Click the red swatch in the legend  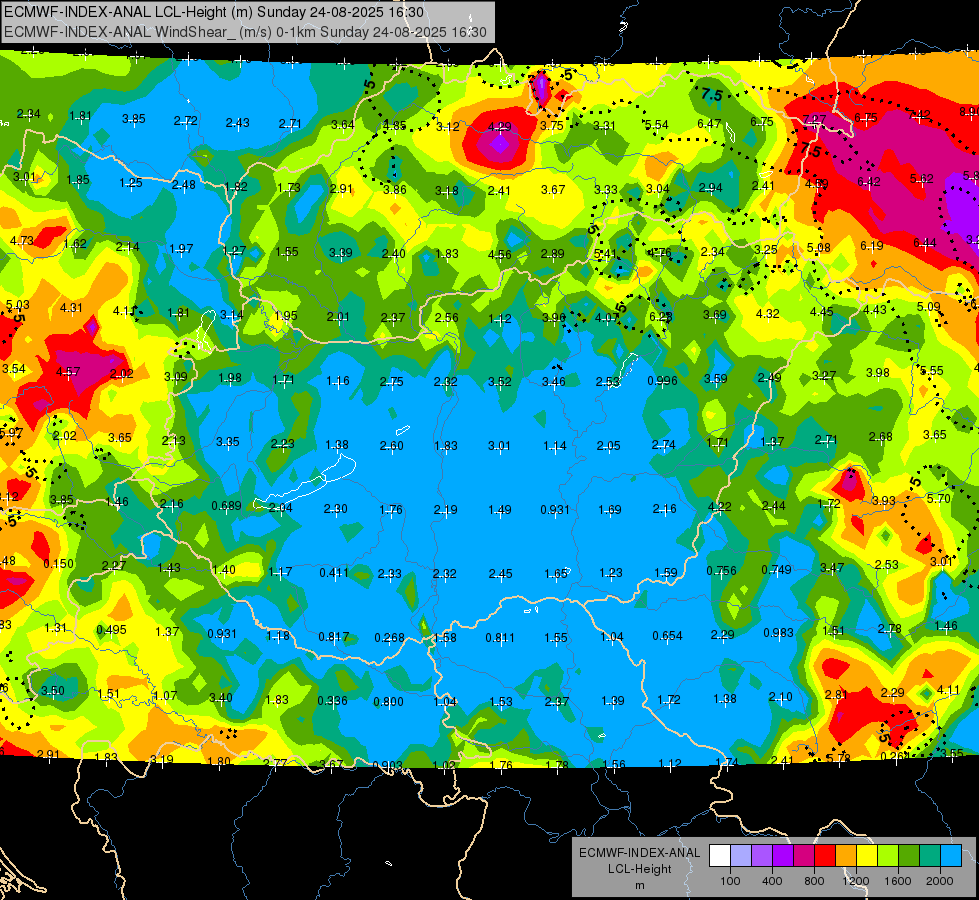tap(825, 856)
